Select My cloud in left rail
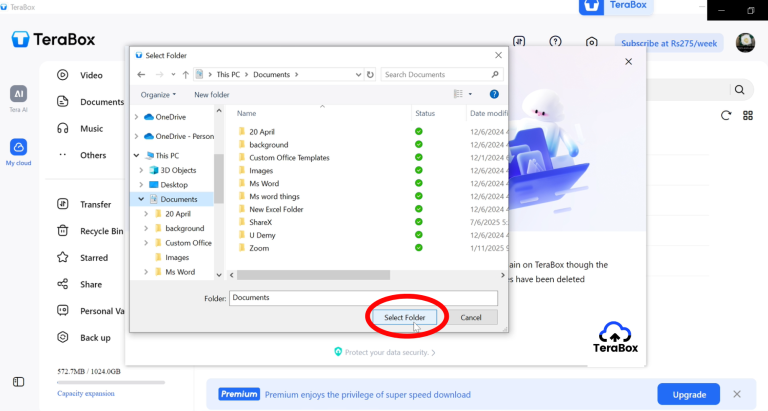This screenshot has width=768, height=411. tap(18, 152)
